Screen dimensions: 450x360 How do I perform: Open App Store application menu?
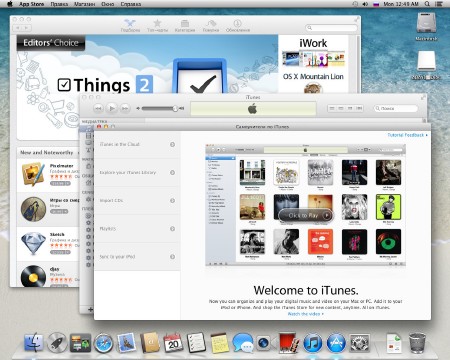pyautogui.click(x=31, y=4)
